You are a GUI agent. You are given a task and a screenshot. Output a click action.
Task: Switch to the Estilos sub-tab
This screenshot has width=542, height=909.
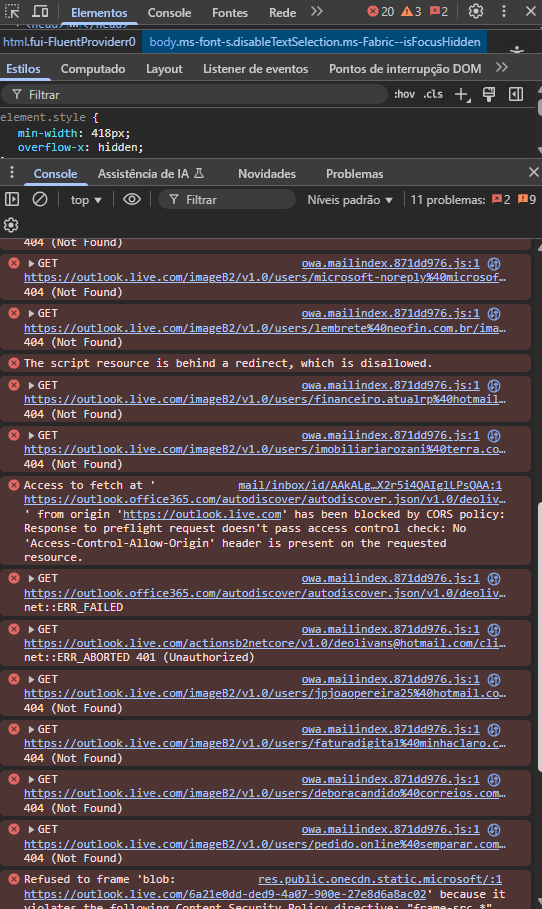(23, 68)
